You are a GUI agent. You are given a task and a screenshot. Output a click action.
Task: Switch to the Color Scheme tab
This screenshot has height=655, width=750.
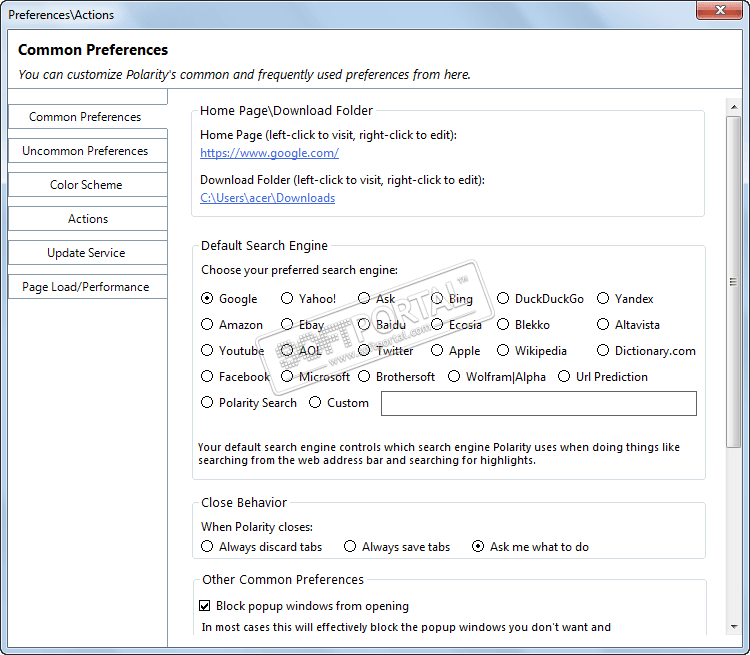(x=86, y=185)
